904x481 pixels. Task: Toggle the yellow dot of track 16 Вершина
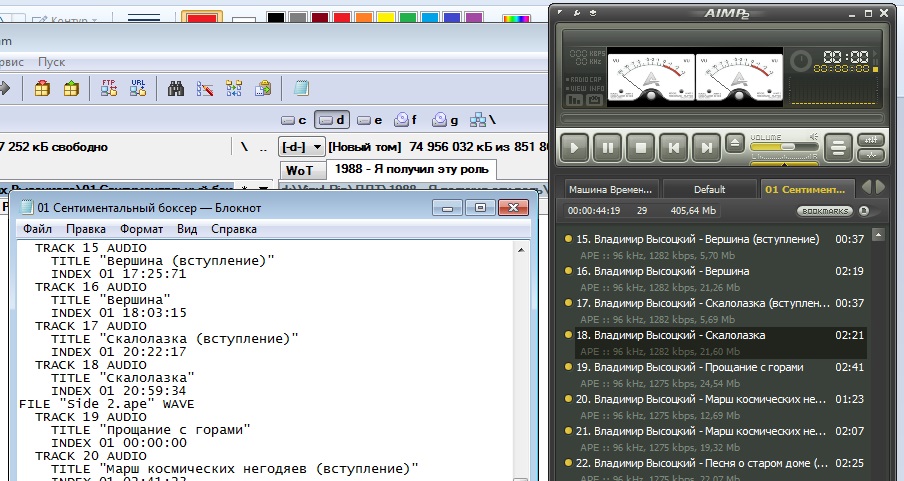pos(568,271)
